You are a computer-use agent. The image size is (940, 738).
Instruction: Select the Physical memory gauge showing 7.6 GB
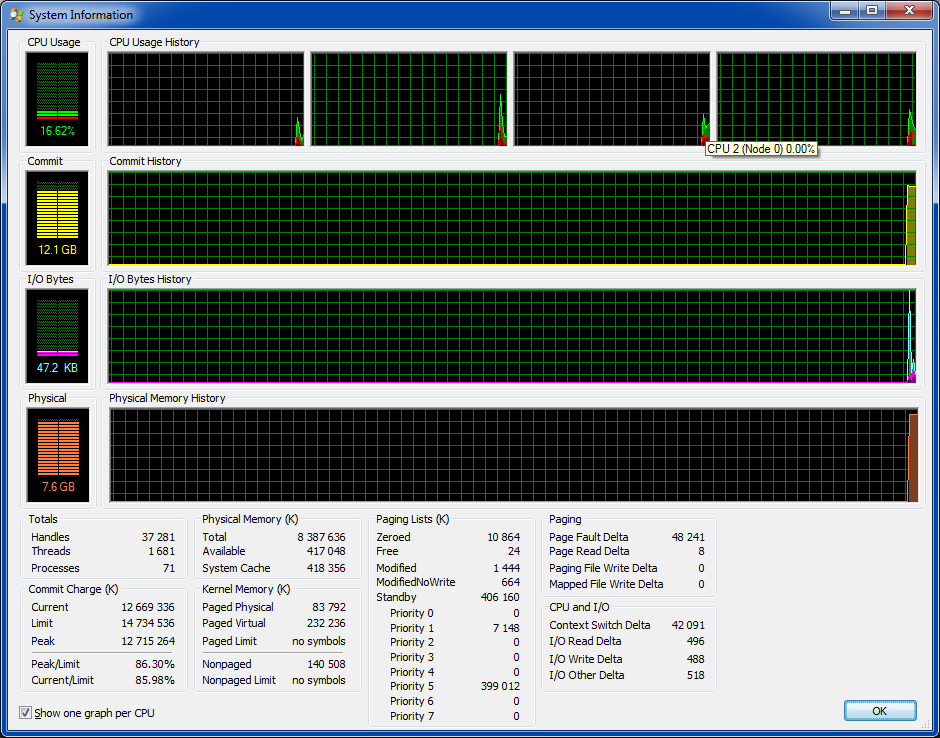[57, 455]
